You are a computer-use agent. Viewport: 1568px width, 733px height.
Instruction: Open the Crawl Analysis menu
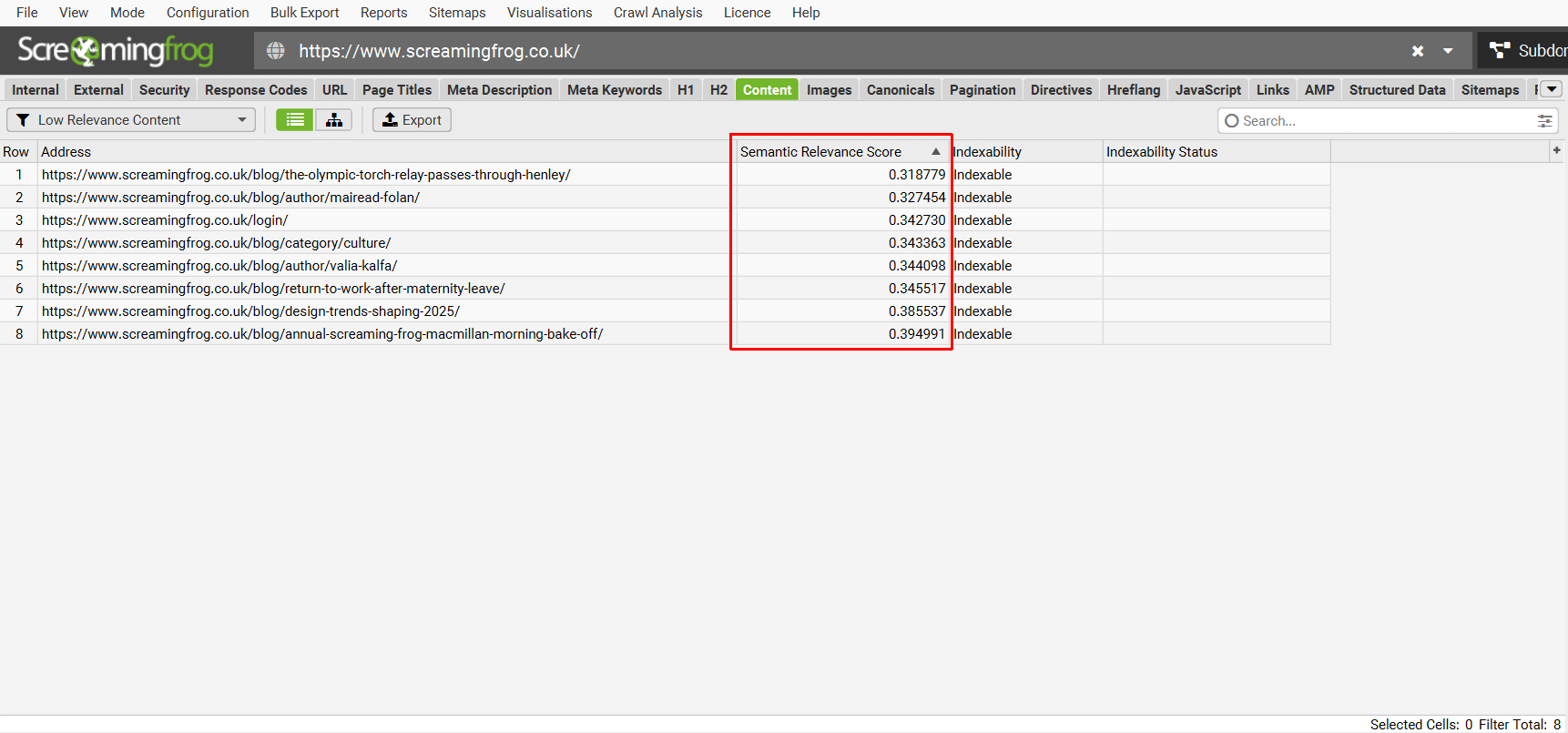coord(657,13)
